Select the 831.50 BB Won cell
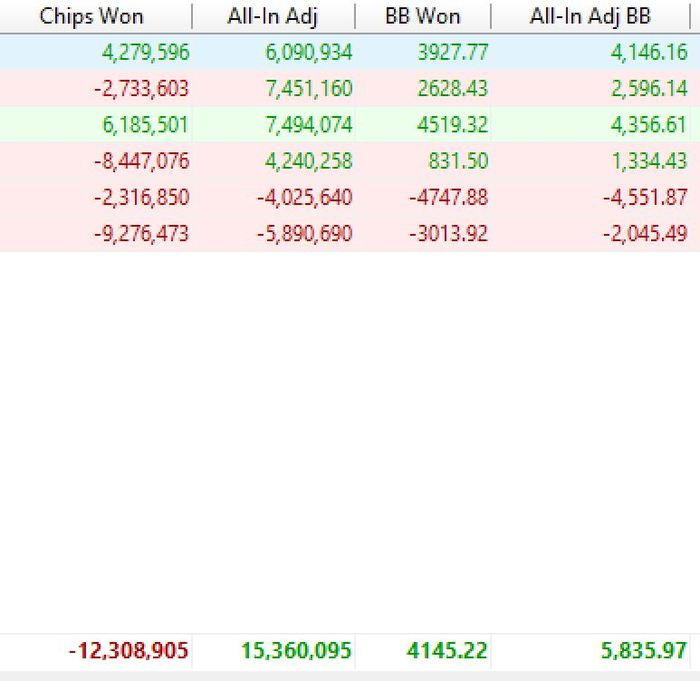The width and height of the screenshot is (700, 681). click(457, 161)
